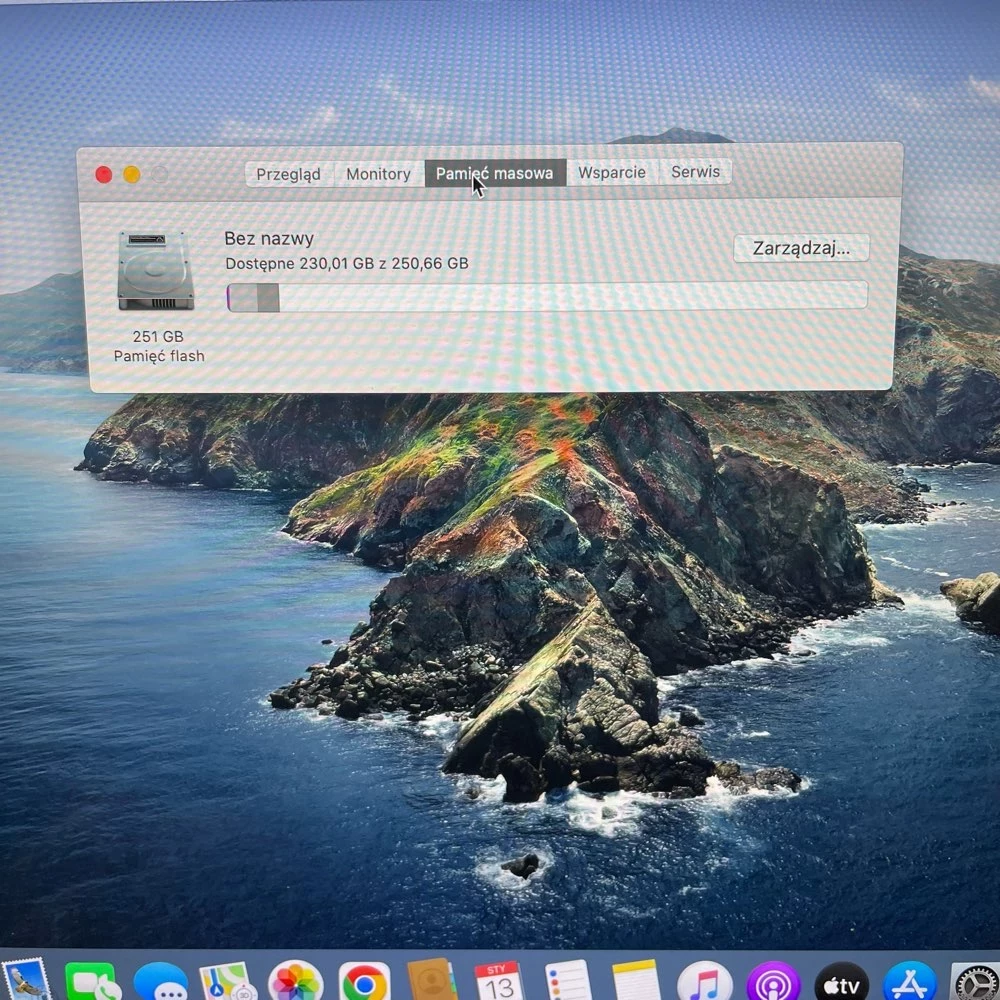Open the Notes app in the Dock
The width and height of the screenshot is (1000, 1000).
[636, 981]
